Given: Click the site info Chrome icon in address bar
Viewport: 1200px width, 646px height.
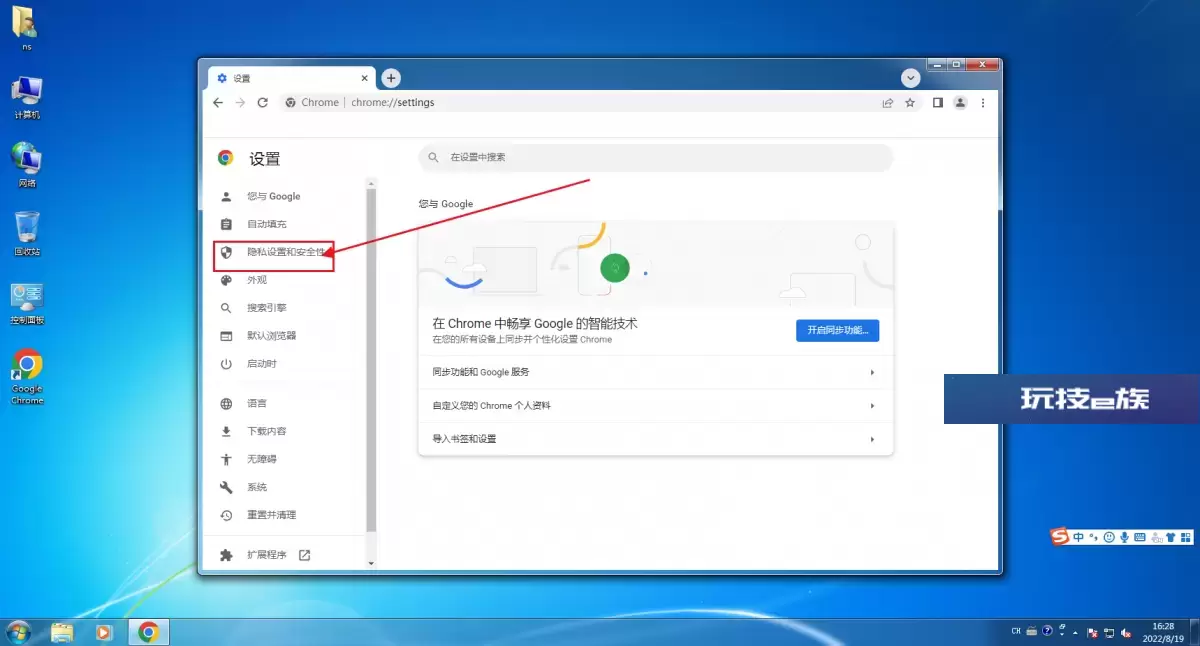Looking at the screenshot, I should pos(291,102).
